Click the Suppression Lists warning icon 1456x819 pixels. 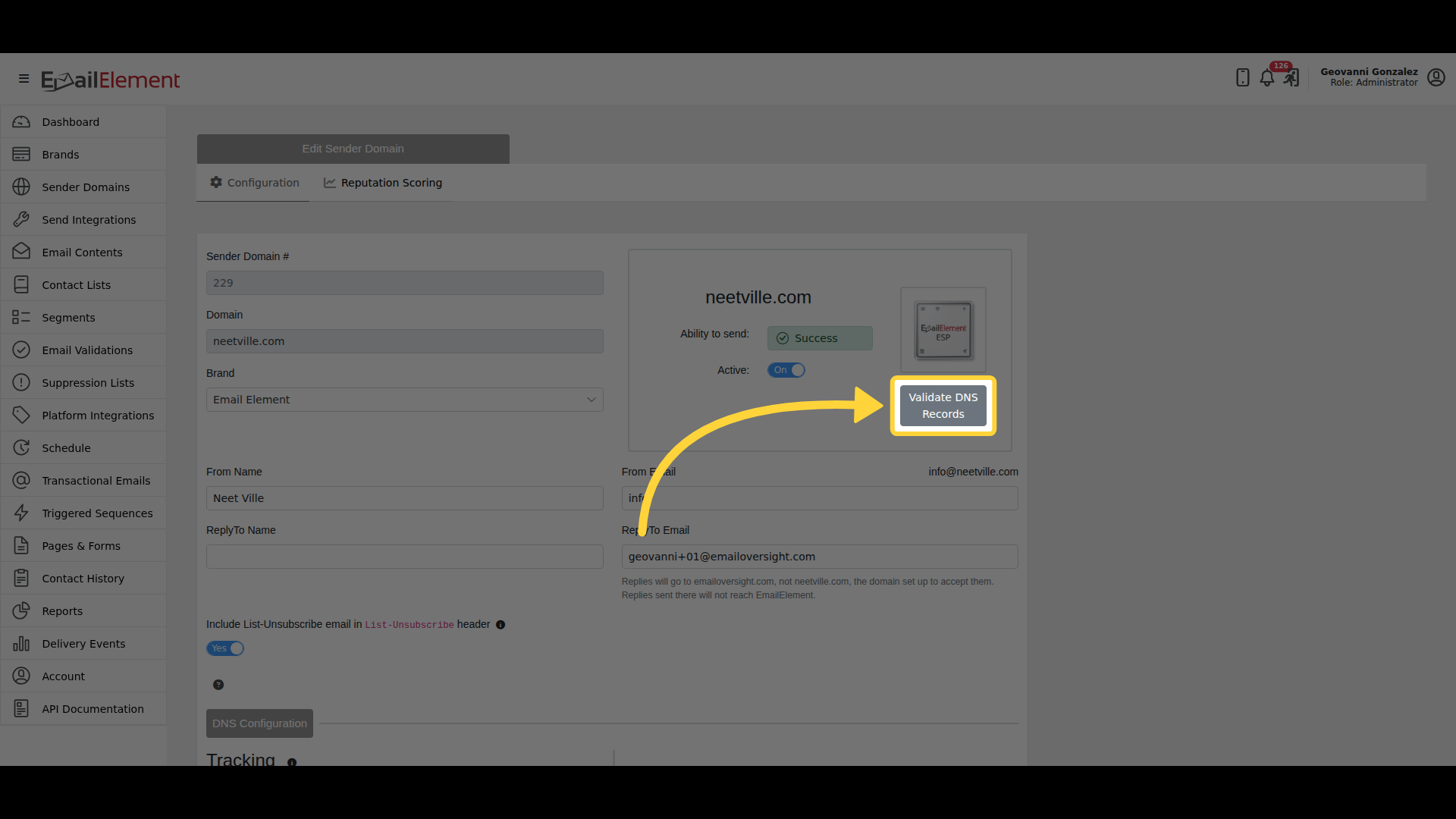click(x=21, y=383)
